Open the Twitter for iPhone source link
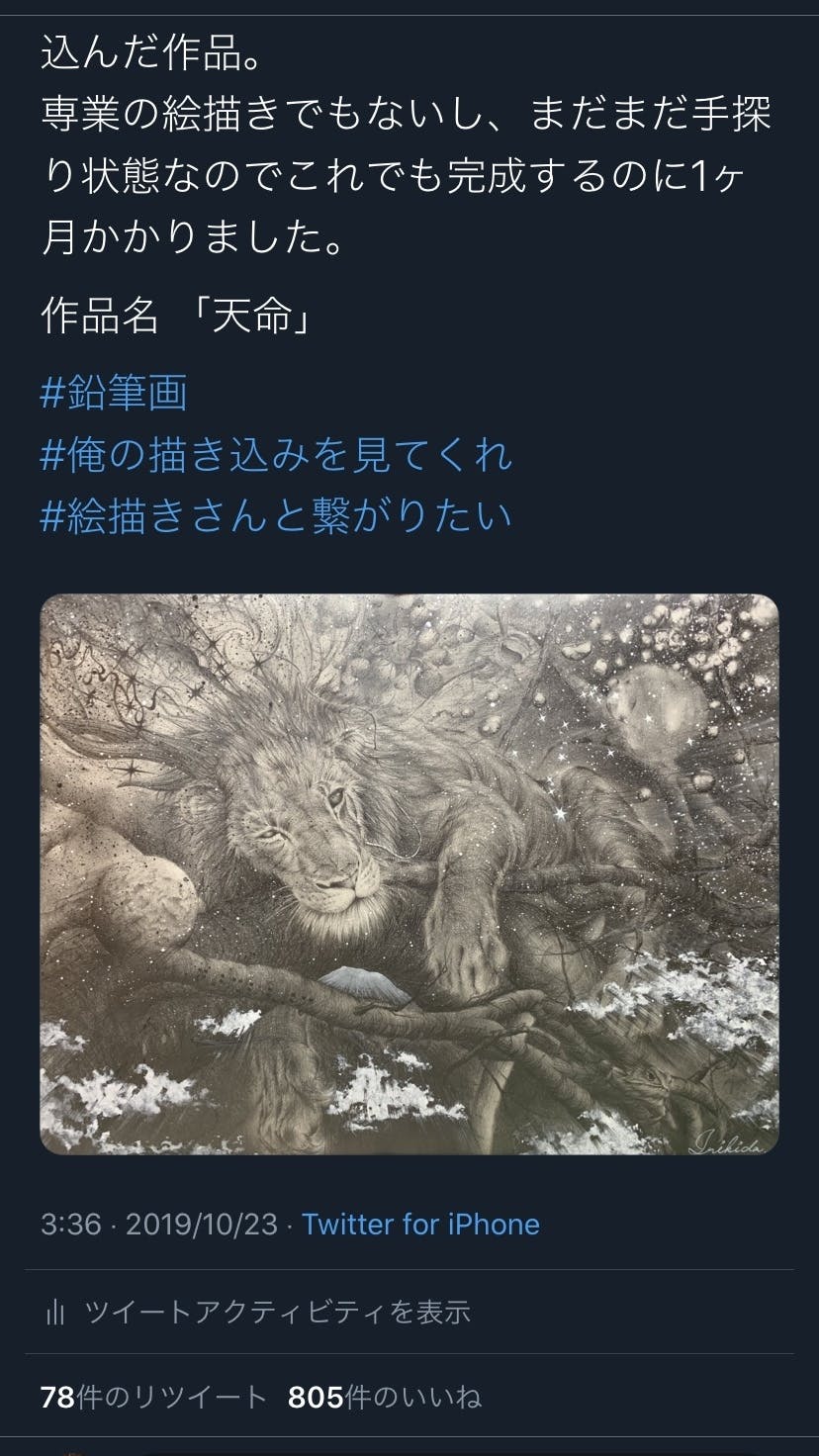Screen dimensions: 819x1456 pos(421,1225)
